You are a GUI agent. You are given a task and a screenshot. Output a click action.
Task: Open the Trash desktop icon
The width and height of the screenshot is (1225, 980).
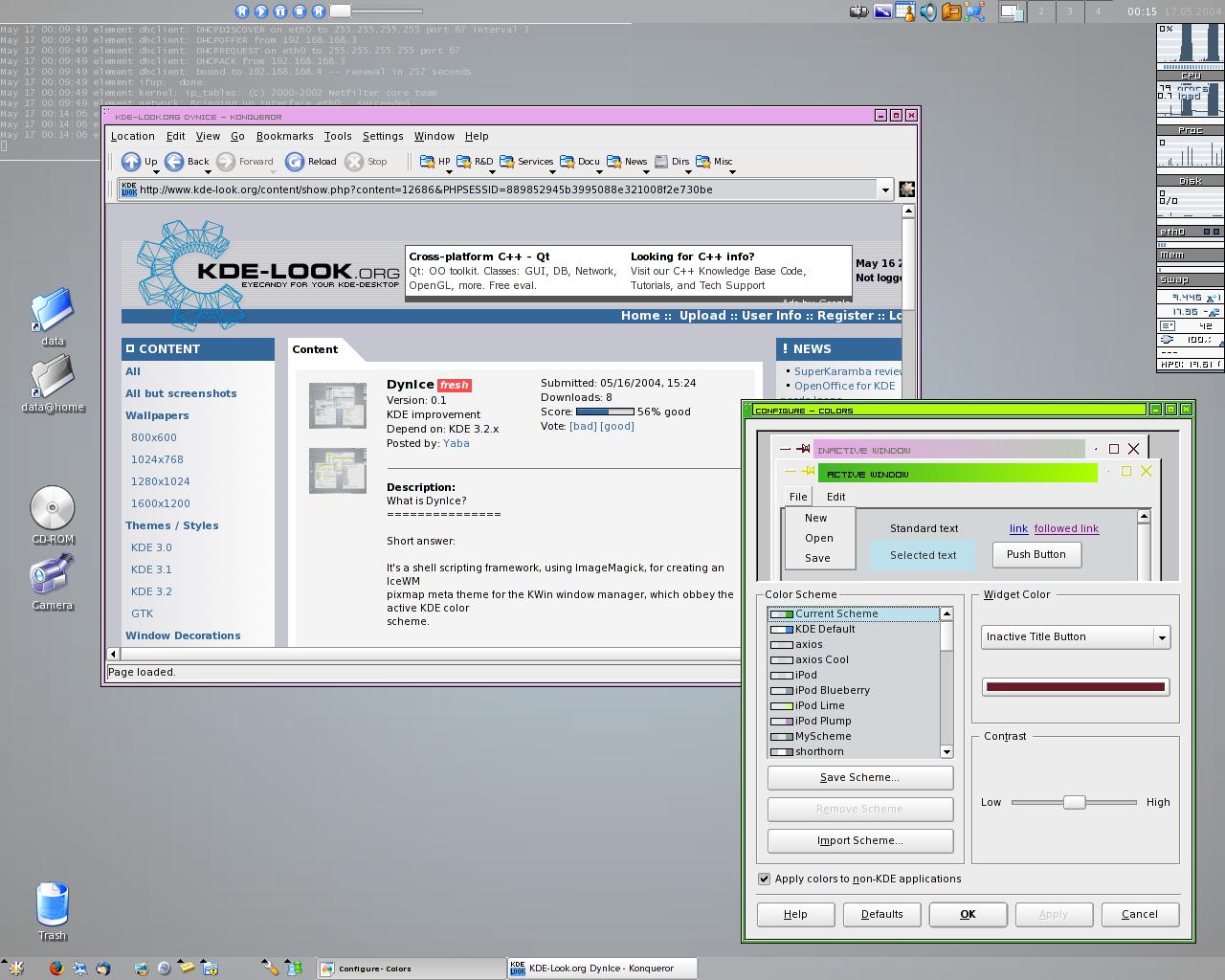pyautogui.click(x=52, y=904)
